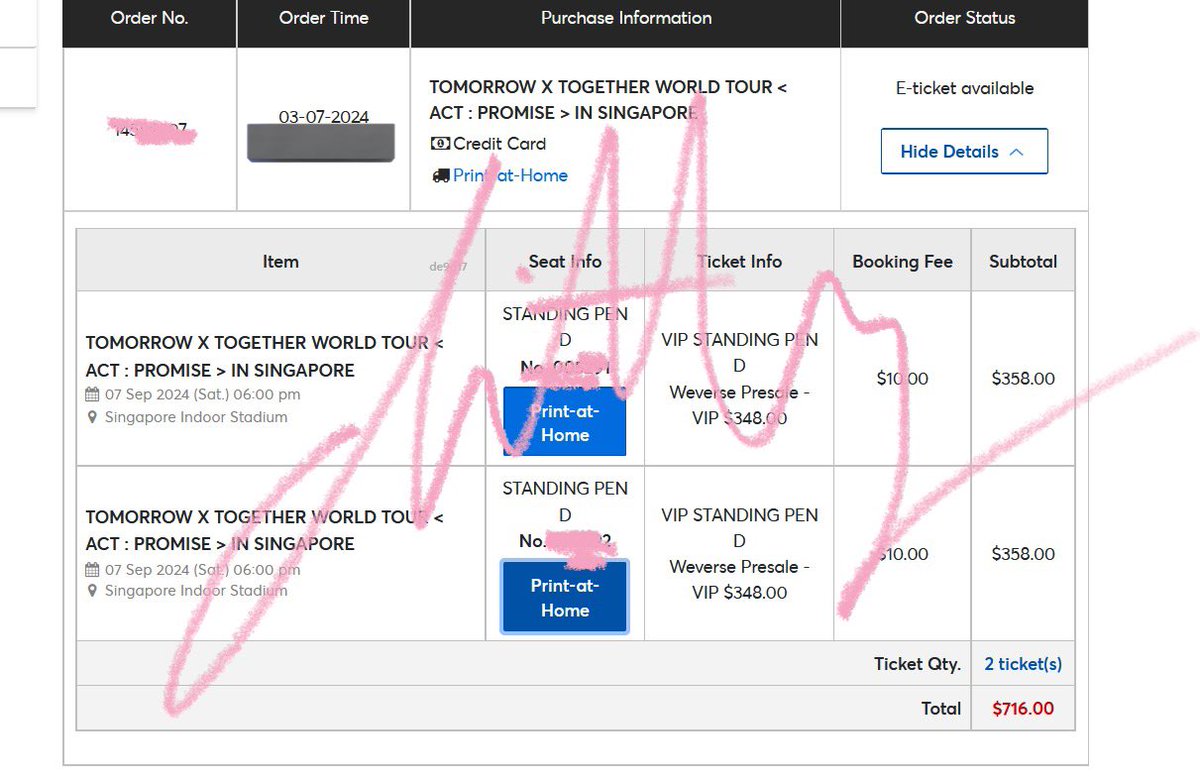Viewport: 1200px width, 781px height.
Task: Click second ticket's Singapore Indoor Stadium venue
Action: [196, 591]
